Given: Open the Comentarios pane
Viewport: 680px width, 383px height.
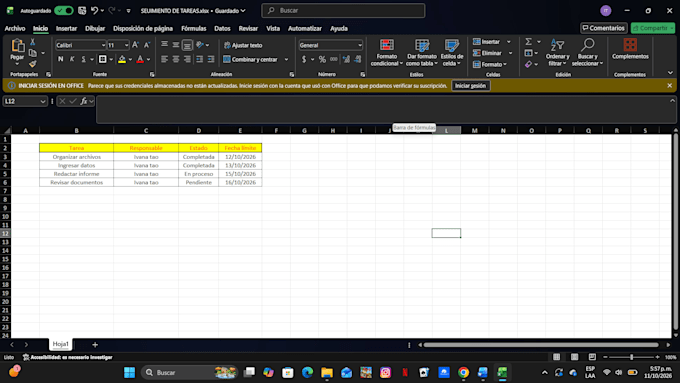Looking at the screenshot, I should pyautogui.click(x=604, y=28).
